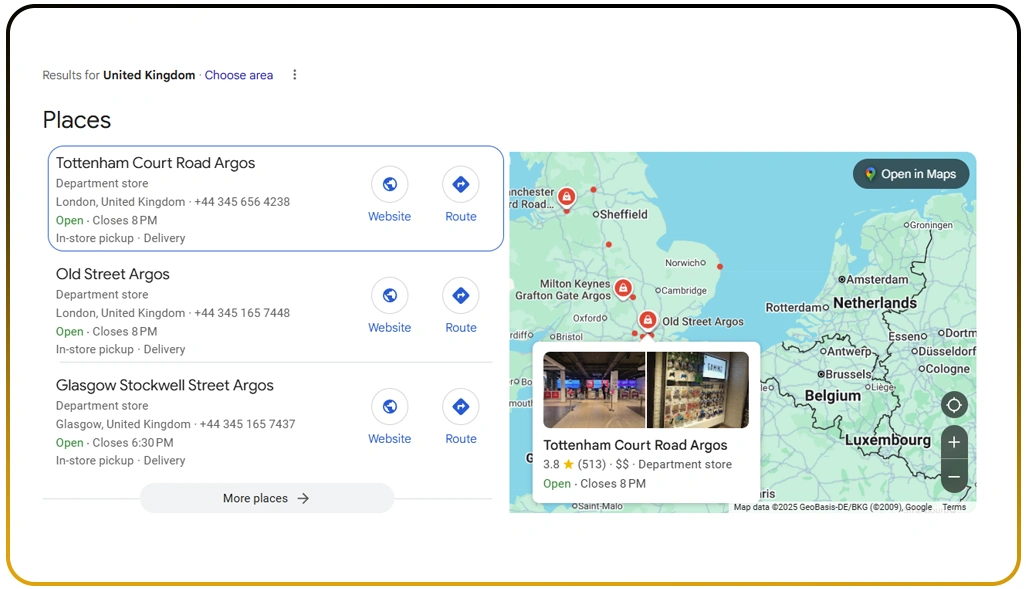
Task: Open Glasgow Stockwell Street Argos listing title
Action: click(x=165, y=385)
